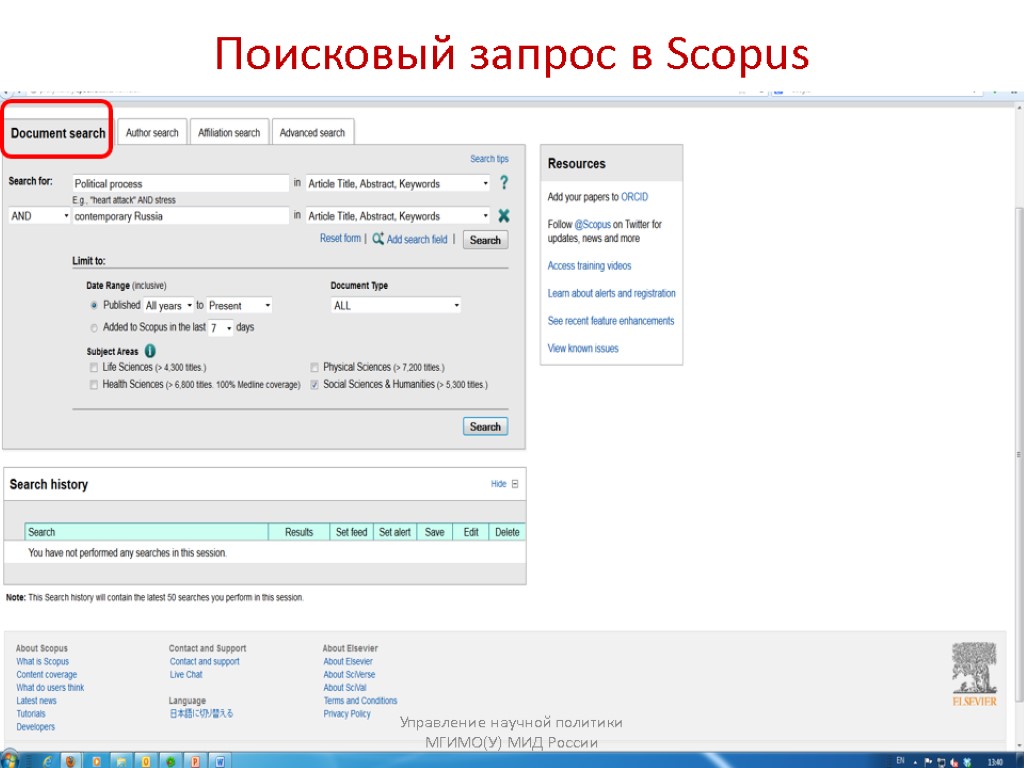Open Windows Media Player taskbar icon
This screenshot has height=768, width=1024.
(97, 761)
